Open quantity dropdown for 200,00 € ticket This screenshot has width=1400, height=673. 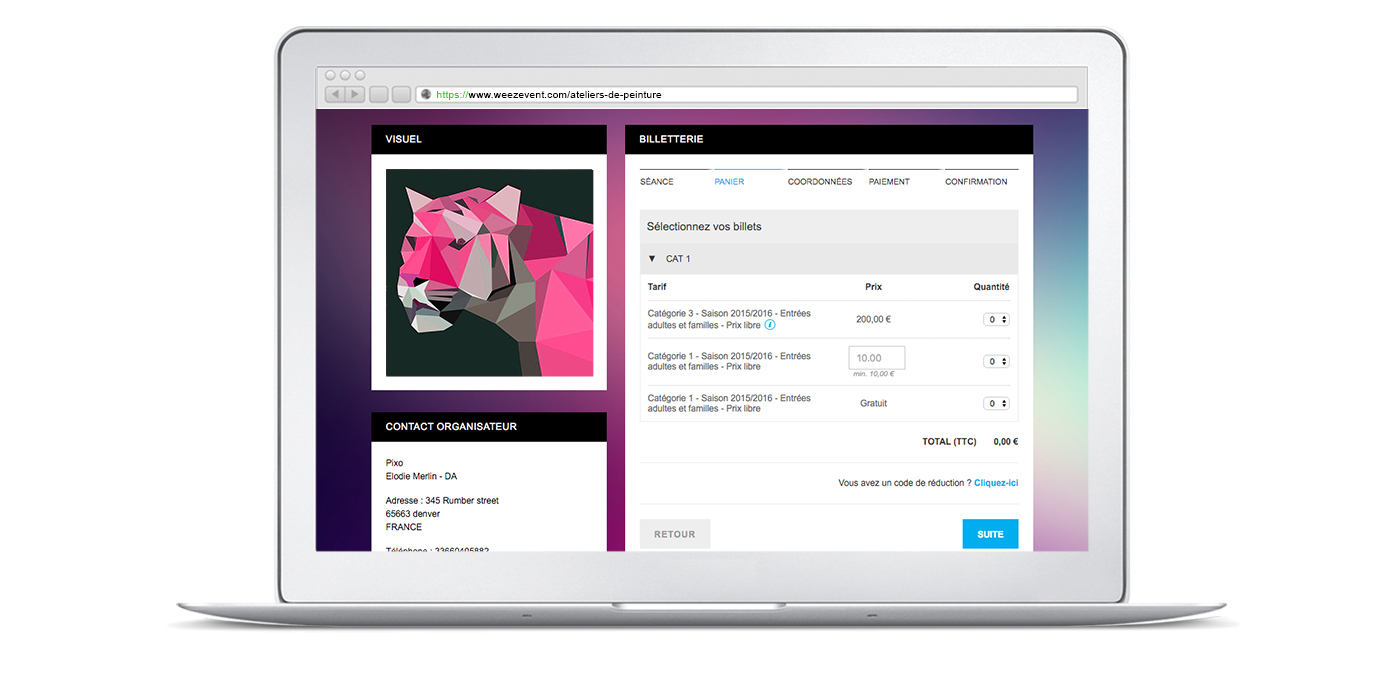coord(996,320)
